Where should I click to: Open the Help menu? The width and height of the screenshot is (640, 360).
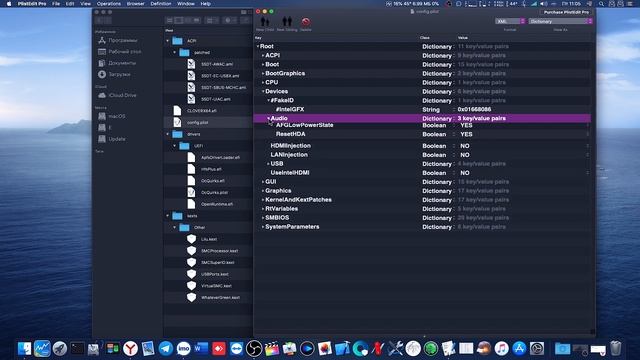coord(206,4)
